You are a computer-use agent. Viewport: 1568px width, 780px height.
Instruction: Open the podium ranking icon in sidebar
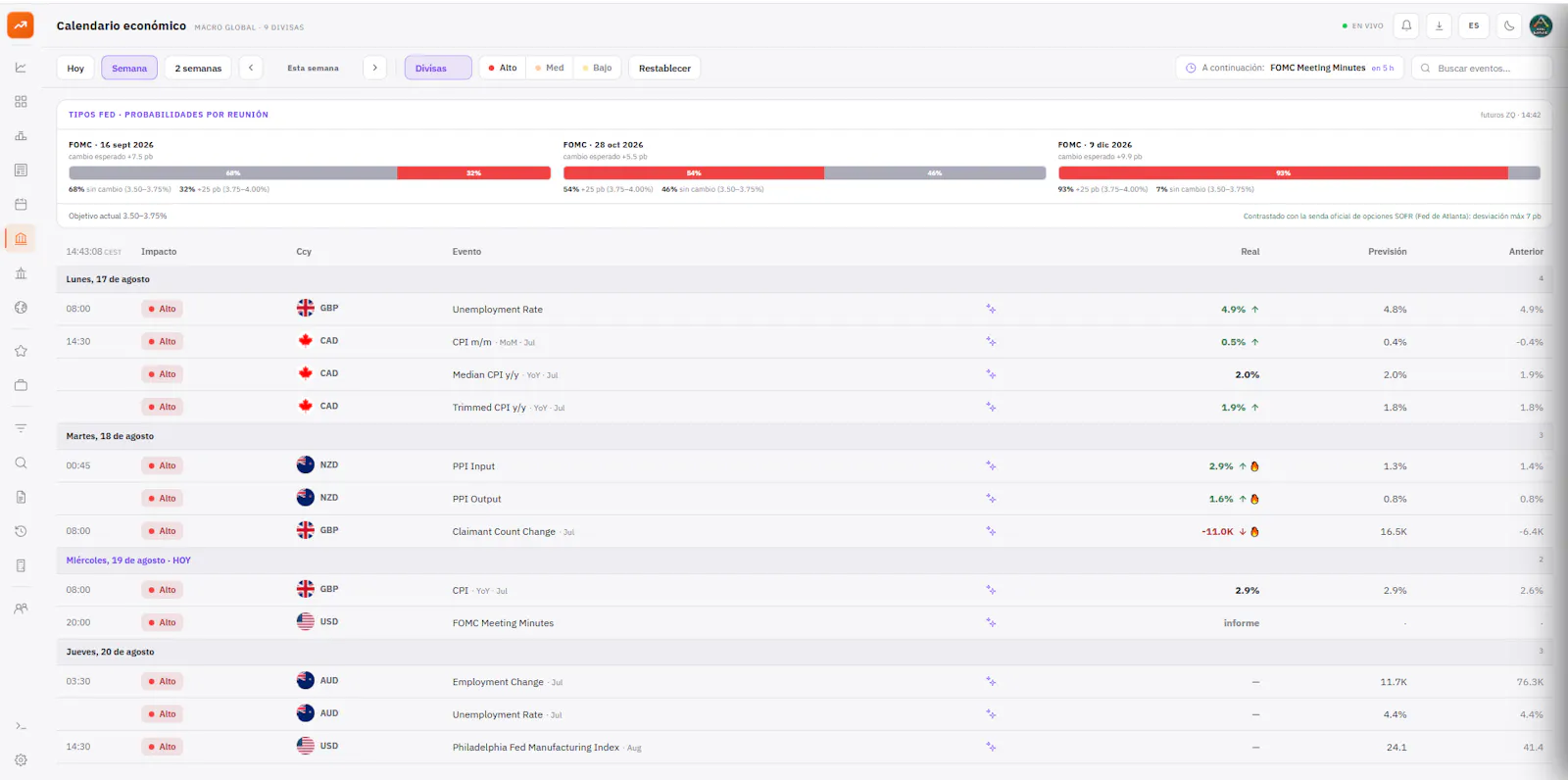pos(21,136)
